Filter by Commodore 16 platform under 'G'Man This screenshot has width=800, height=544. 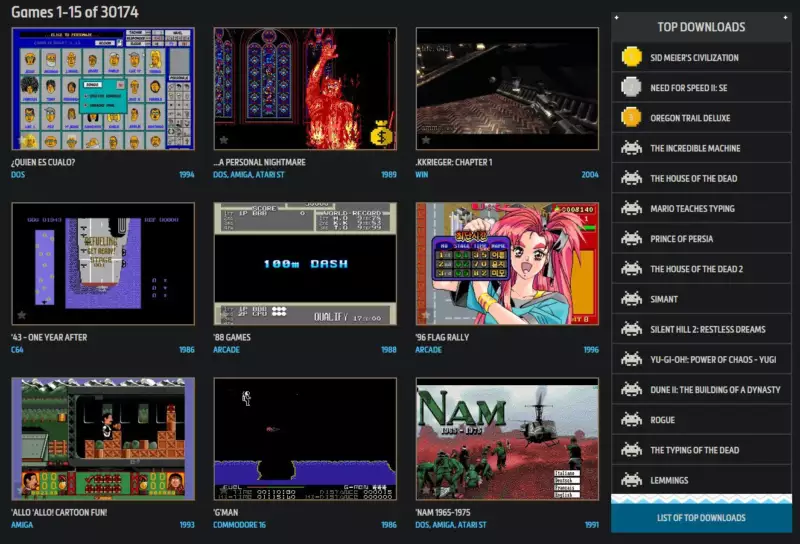click(x=239, y=525)
